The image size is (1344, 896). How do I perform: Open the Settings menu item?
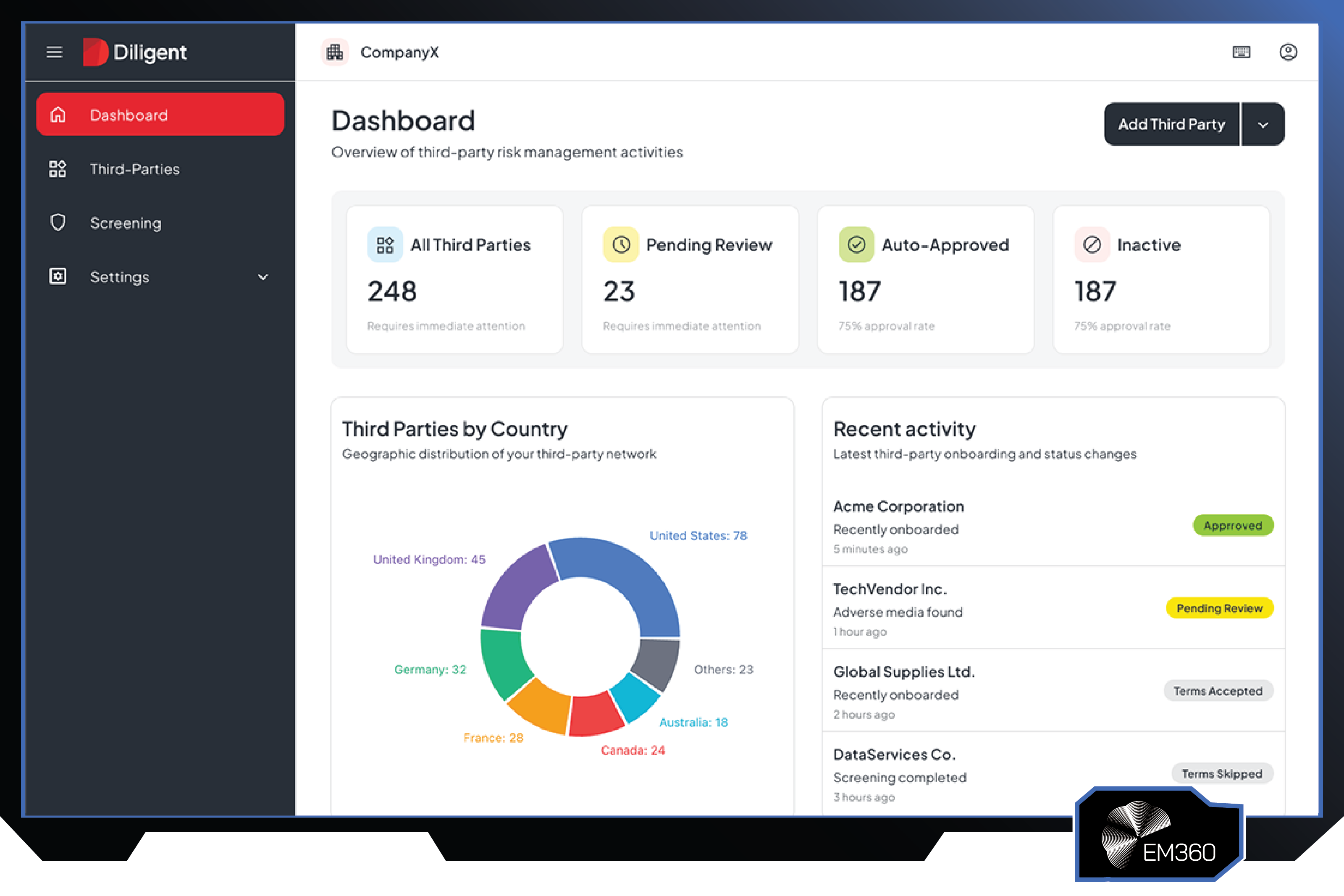click(160, 277)
